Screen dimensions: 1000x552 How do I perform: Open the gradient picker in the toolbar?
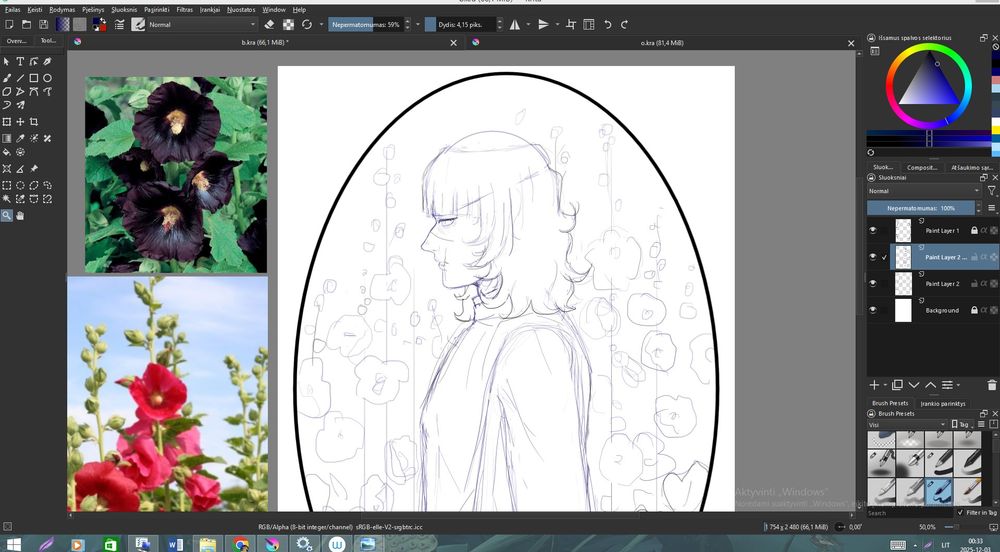point(62,24)
